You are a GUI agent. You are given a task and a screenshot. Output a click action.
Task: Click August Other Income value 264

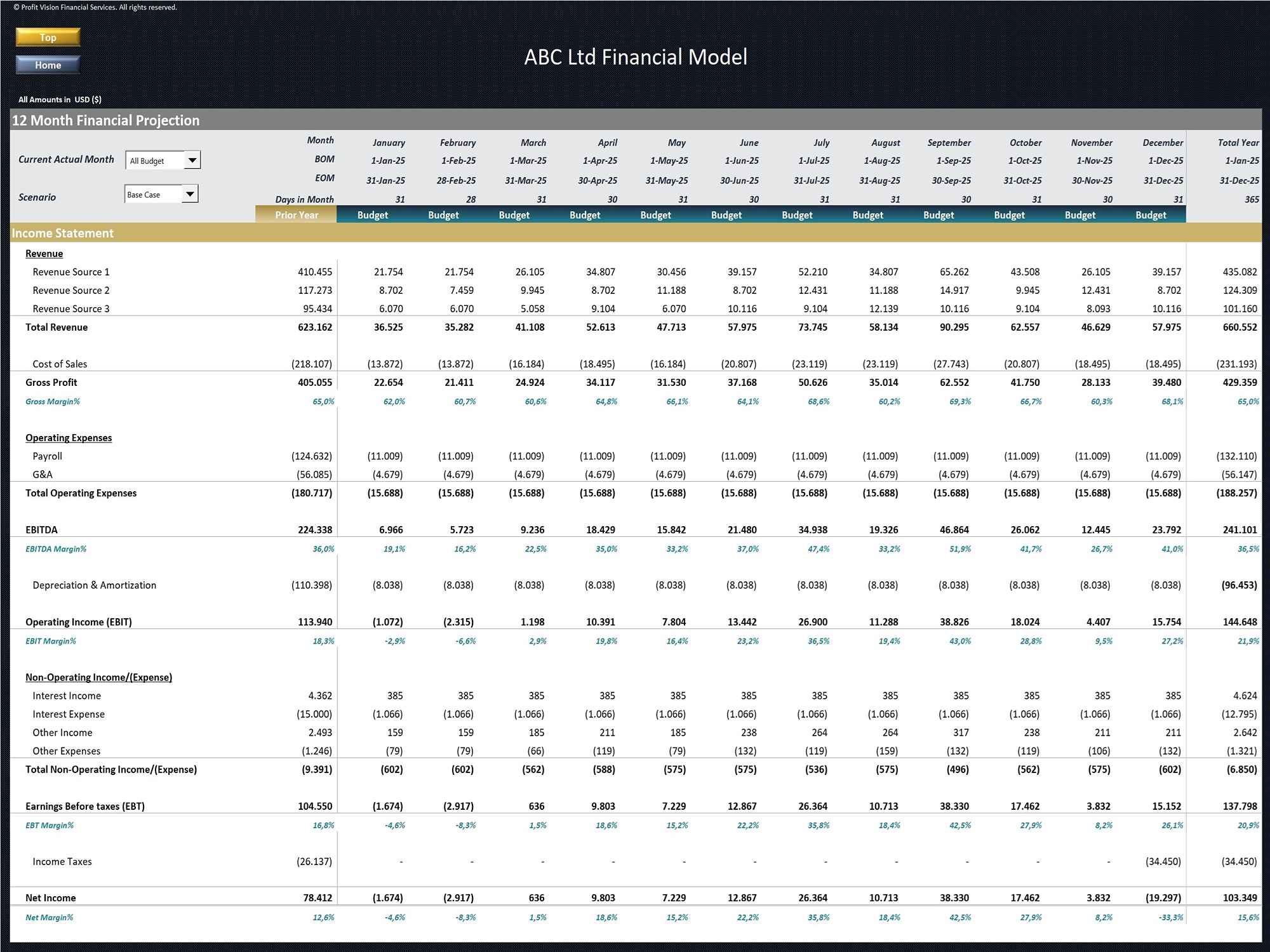click(890, 733)
